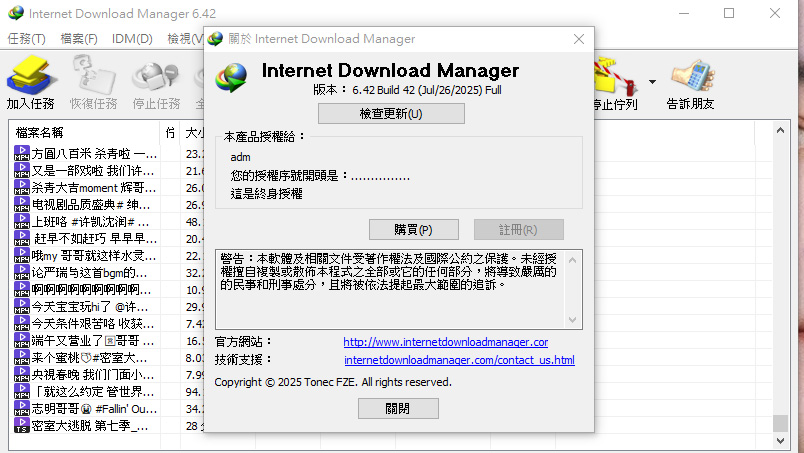Image resolution: width=804 pixels, height=453 pixels.
Task: Click the IDM logo in the About dialog
Action: click(233, 77)
